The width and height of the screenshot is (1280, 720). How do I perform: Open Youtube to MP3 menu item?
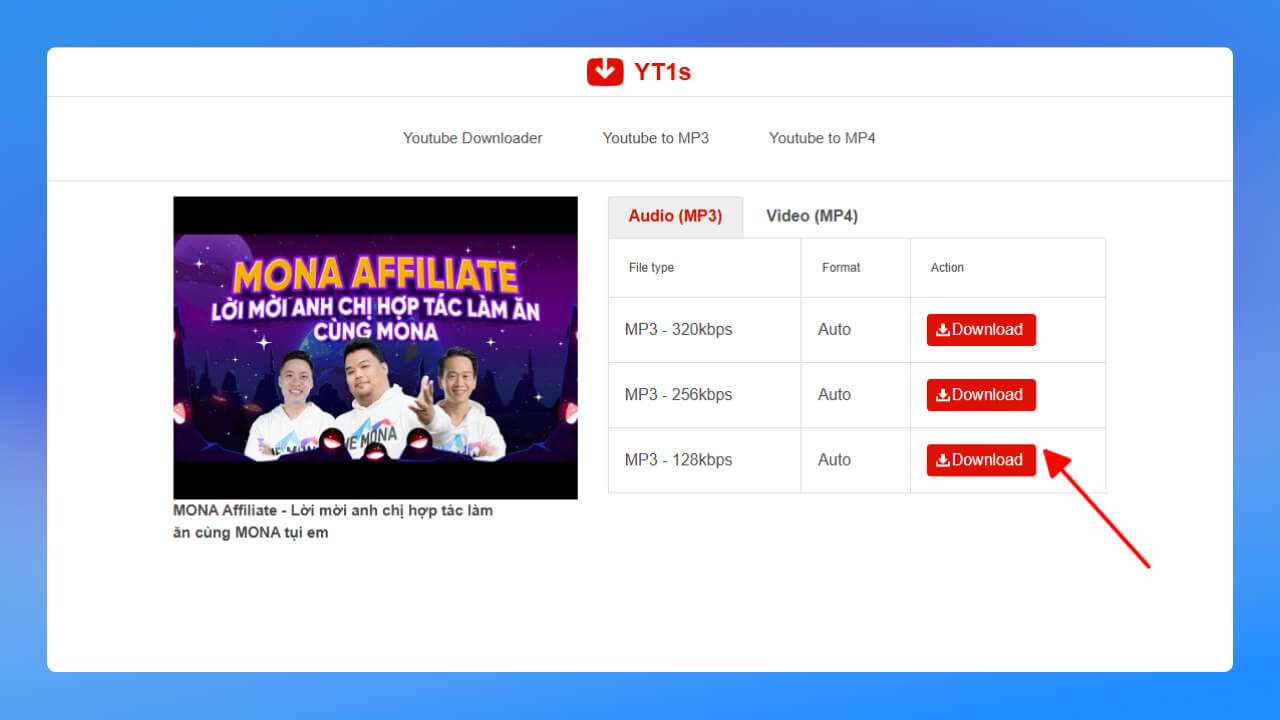[x=655, y=138]
